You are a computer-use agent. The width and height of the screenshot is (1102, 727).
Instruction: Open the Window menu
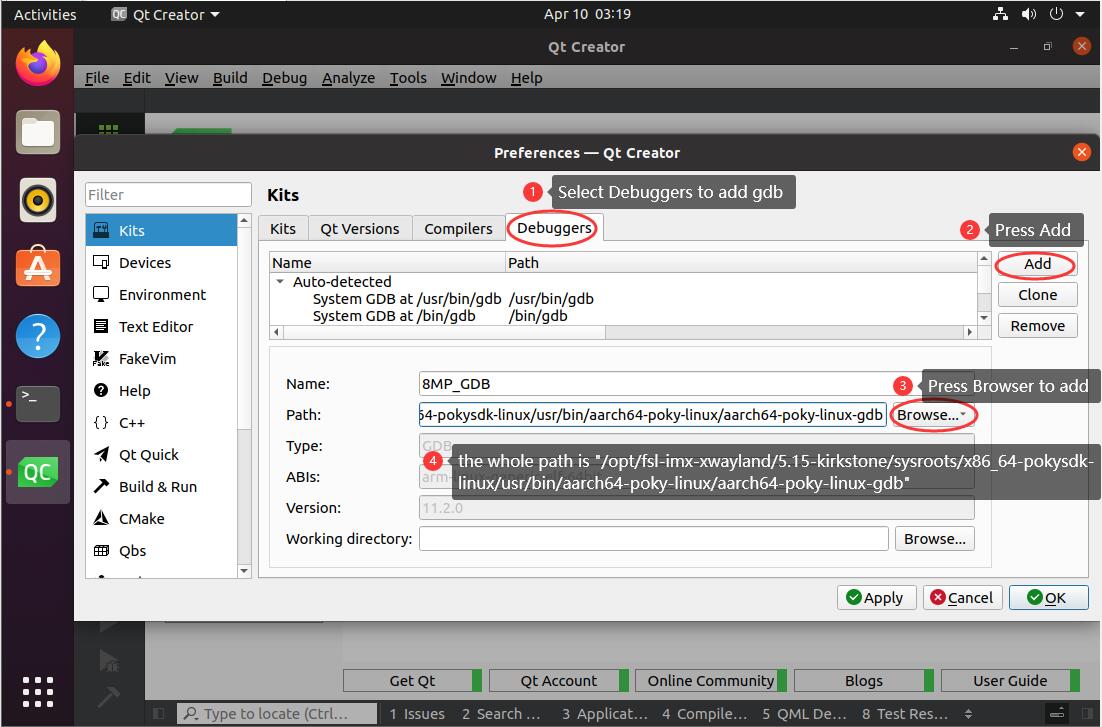(468, 78)
